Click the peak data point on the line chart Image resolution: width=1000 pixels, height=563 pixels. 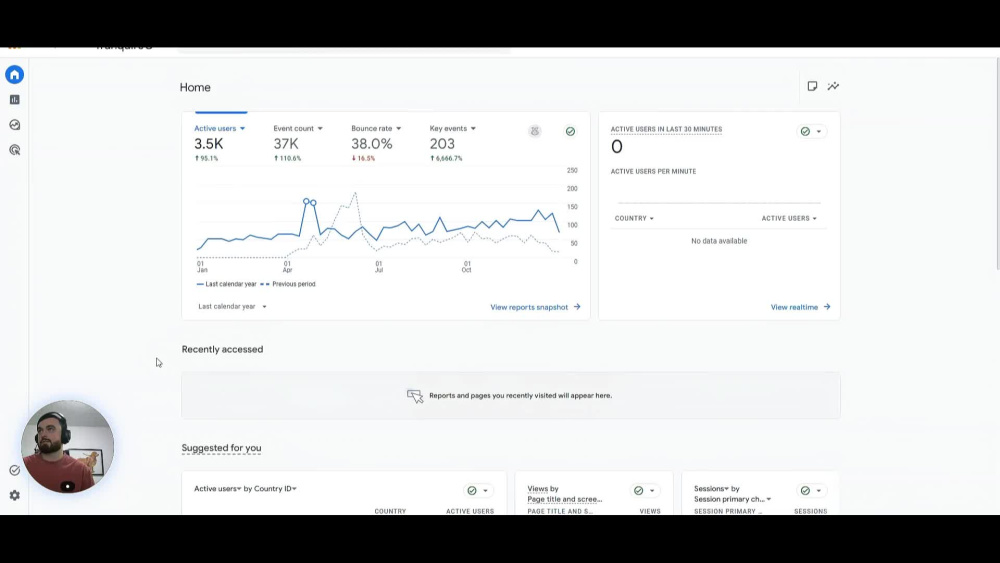[306, 201]
